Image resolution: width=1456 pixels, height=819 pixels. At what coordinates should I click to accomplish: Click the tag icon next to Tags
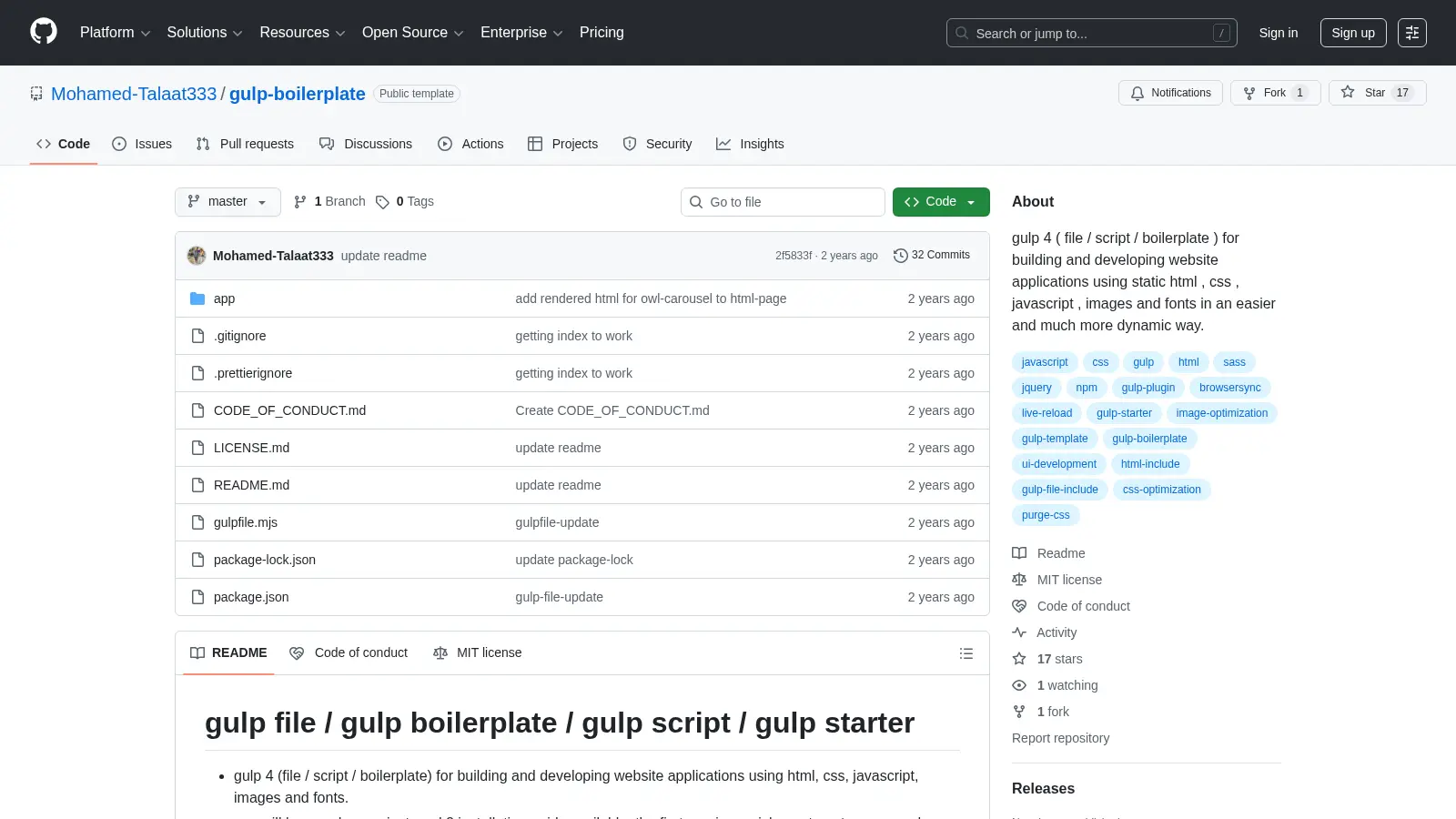point(382,202)
